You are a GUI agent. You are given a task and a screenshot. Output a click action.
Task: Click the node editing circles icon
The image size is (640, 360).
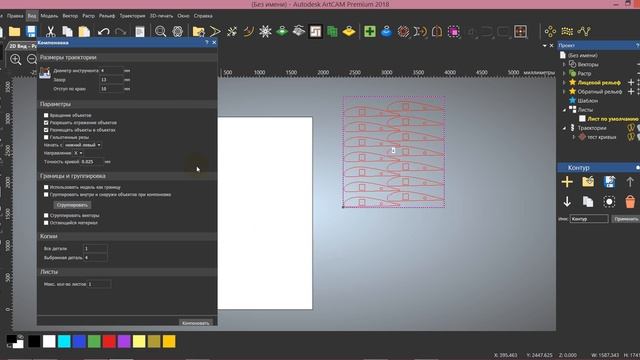click(x=550, y=31)
